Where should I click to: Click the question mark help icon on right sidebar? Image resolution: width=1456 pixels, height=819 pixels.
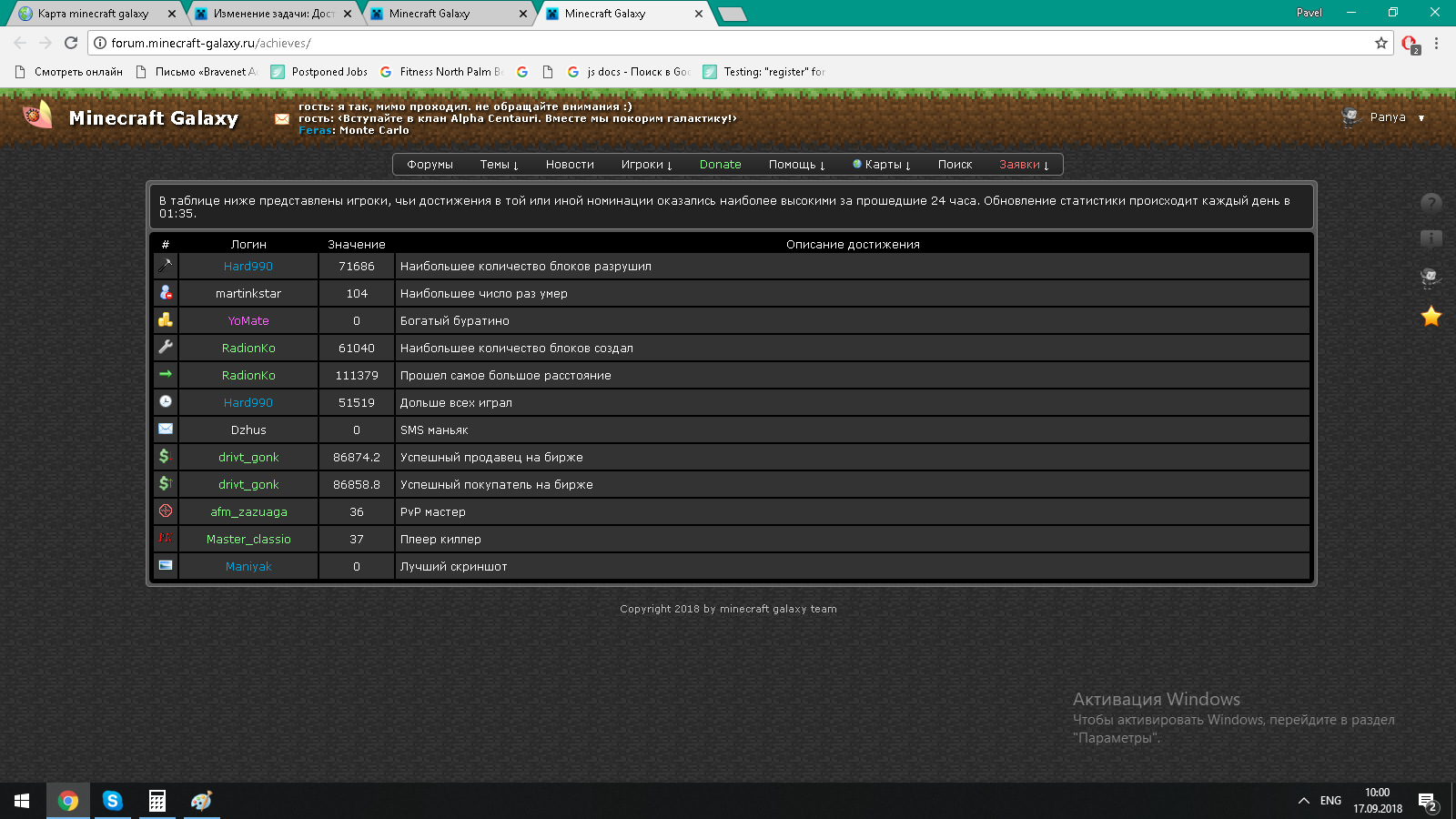click(x=1431, y=203)
